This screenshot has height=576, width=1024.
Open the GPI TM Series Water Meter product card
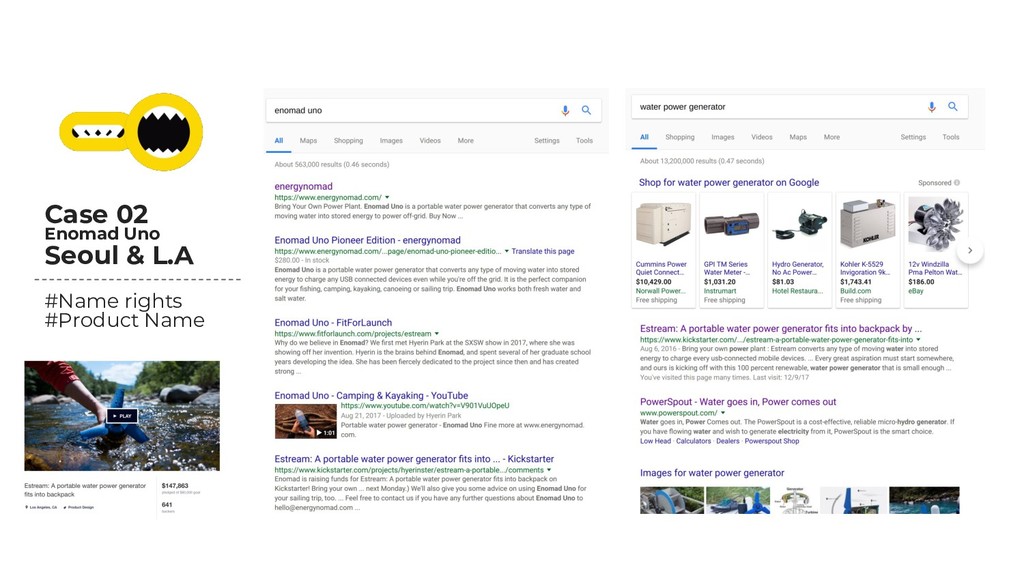pos(731,250)
